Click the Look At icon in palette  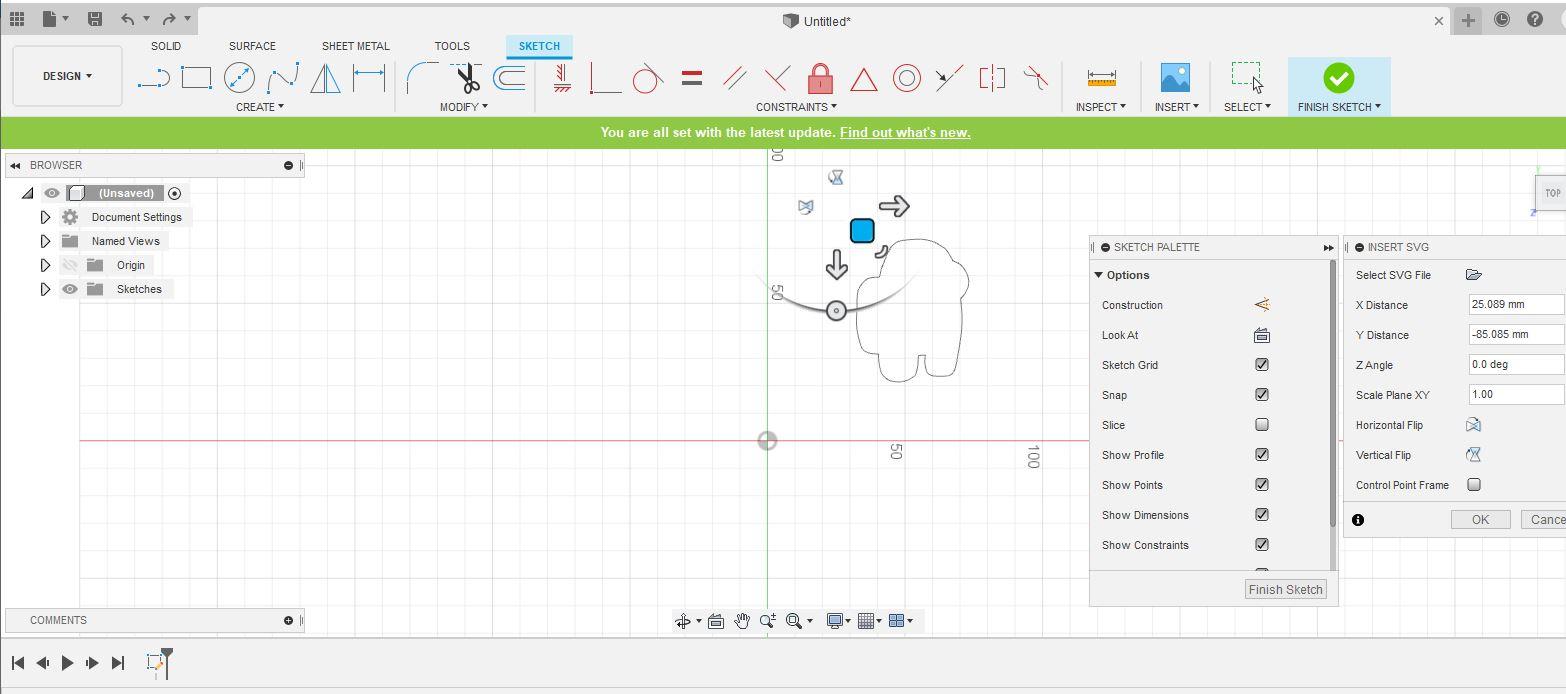click(x=1262, y=335)
